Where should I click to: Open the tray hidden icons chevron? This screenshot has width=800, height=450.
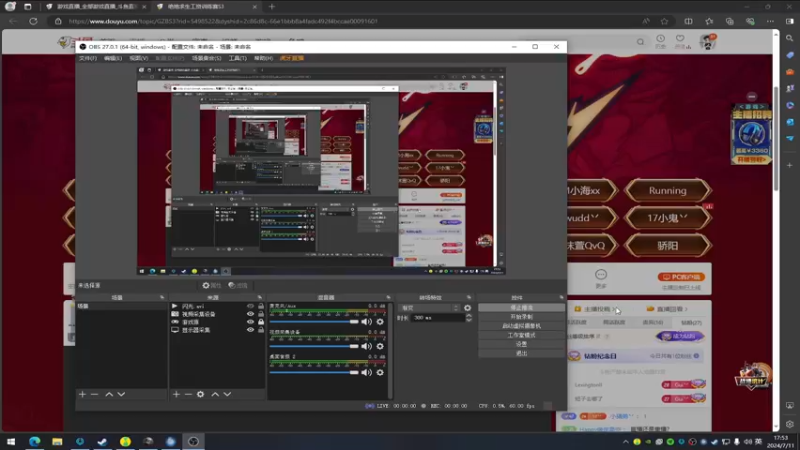(x=626, y=442)
